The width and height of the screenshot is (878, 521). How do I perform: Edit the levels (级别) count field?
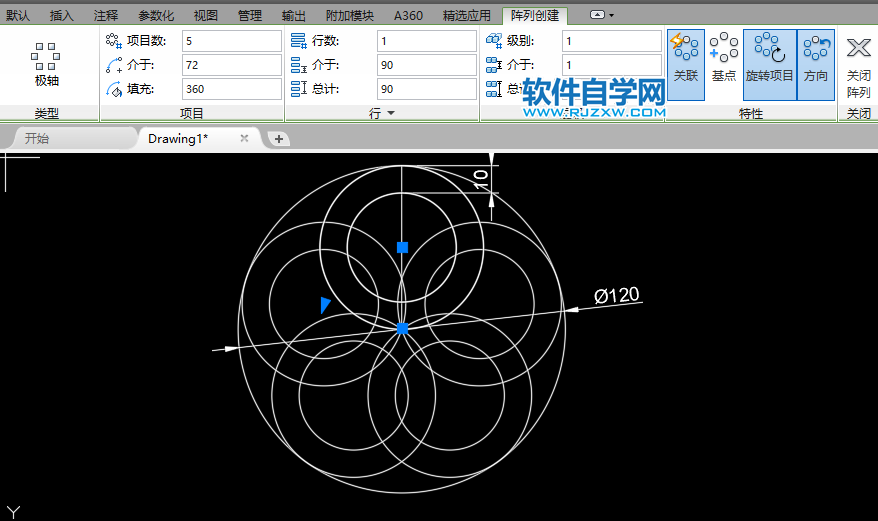(x=611, y=41)
